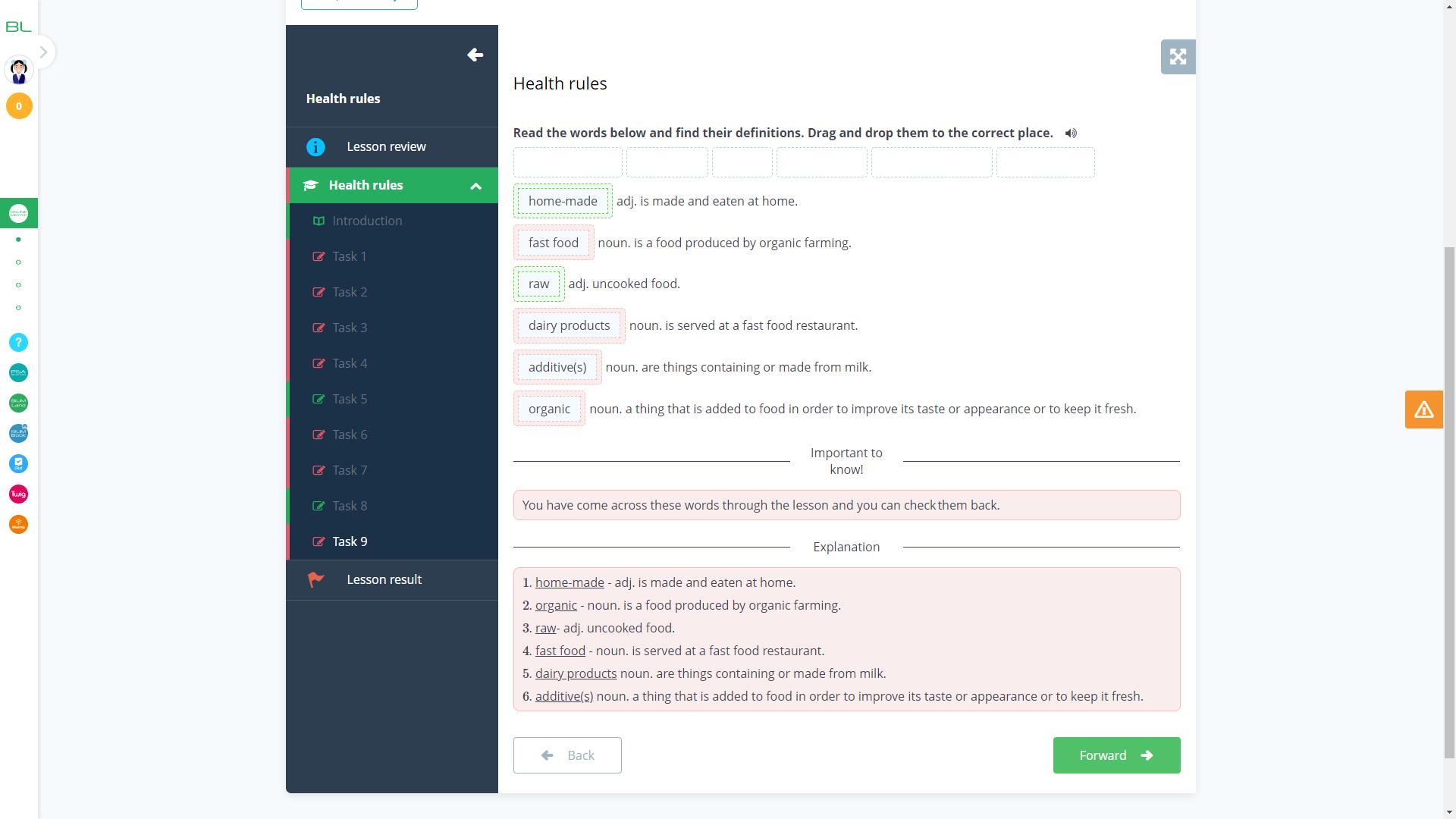
Task: Open the orange warning report icon
Action: pos(1423,410)
